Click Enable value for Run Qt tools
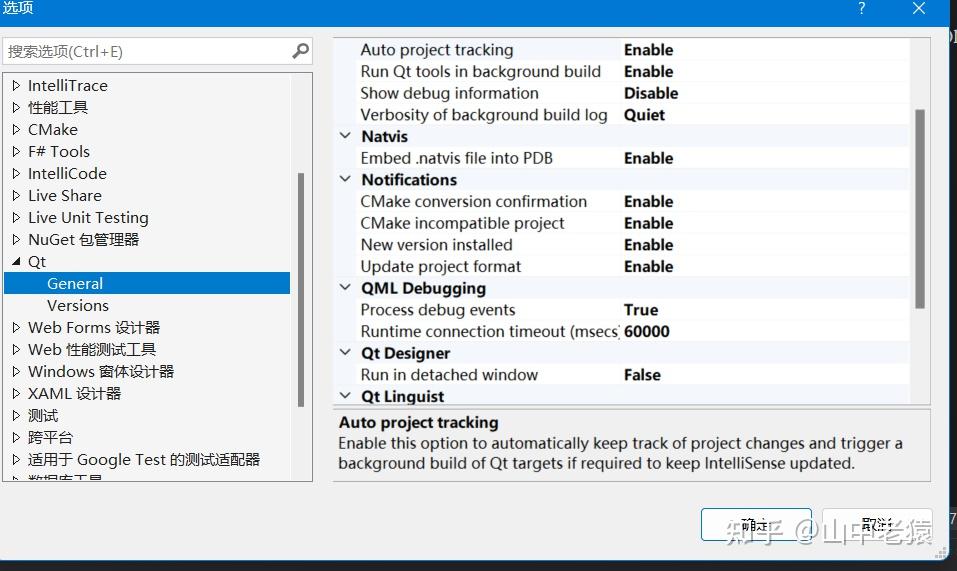 648,71
